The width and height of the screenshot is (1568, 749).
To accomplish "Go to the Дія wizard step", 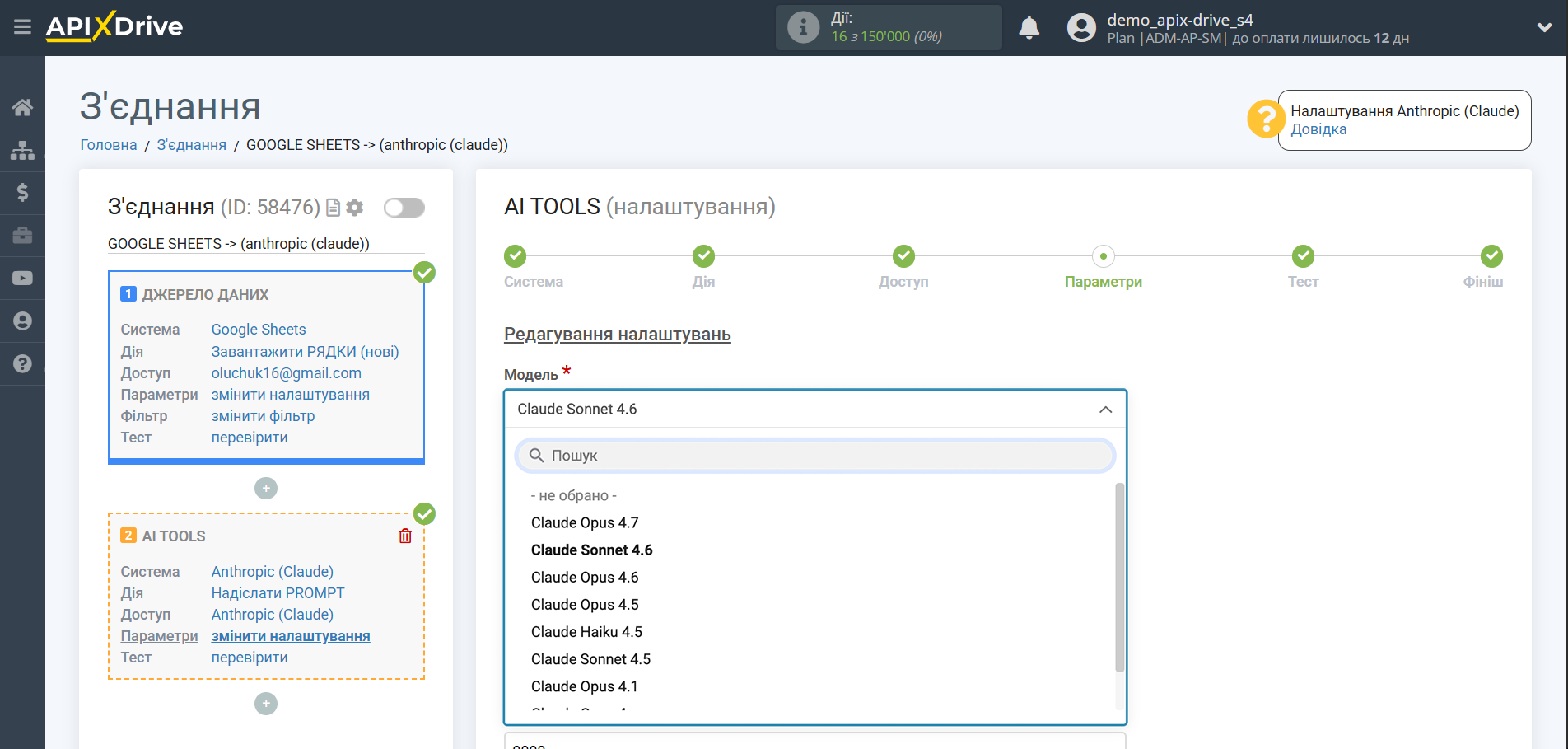I will coord(703,256).
